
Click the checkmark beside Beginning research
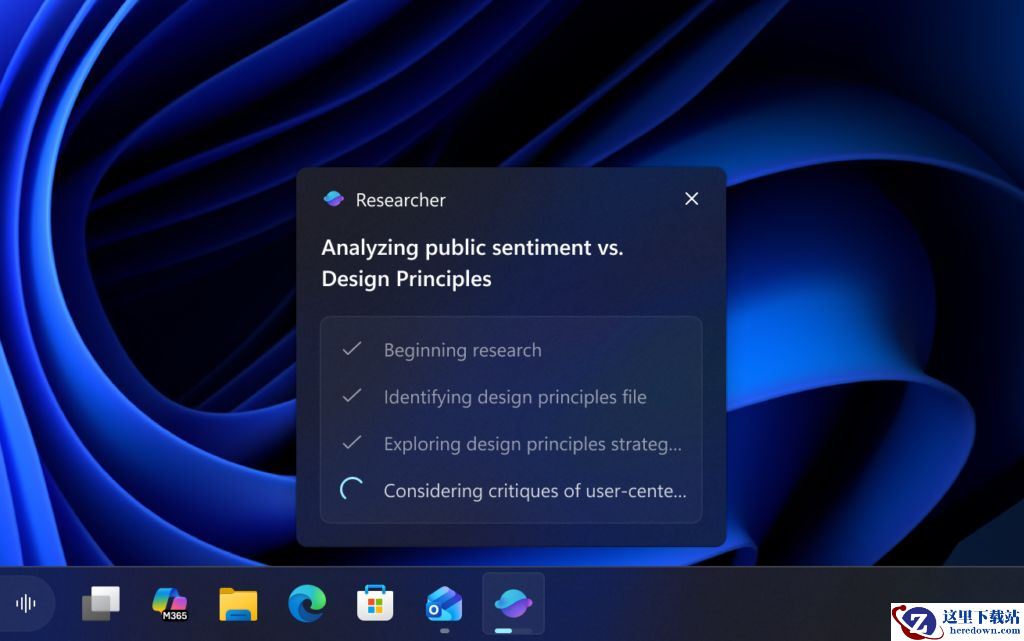pos(351,349)
